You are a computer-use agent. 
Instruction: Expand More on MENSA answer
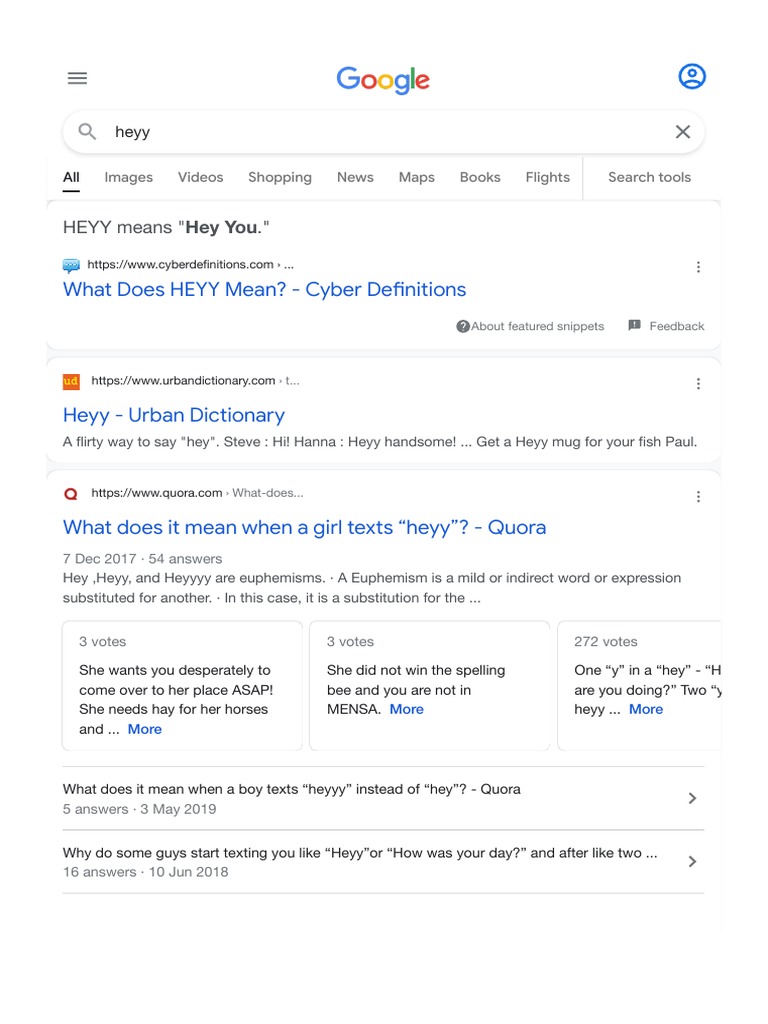[x=406, y=709]
